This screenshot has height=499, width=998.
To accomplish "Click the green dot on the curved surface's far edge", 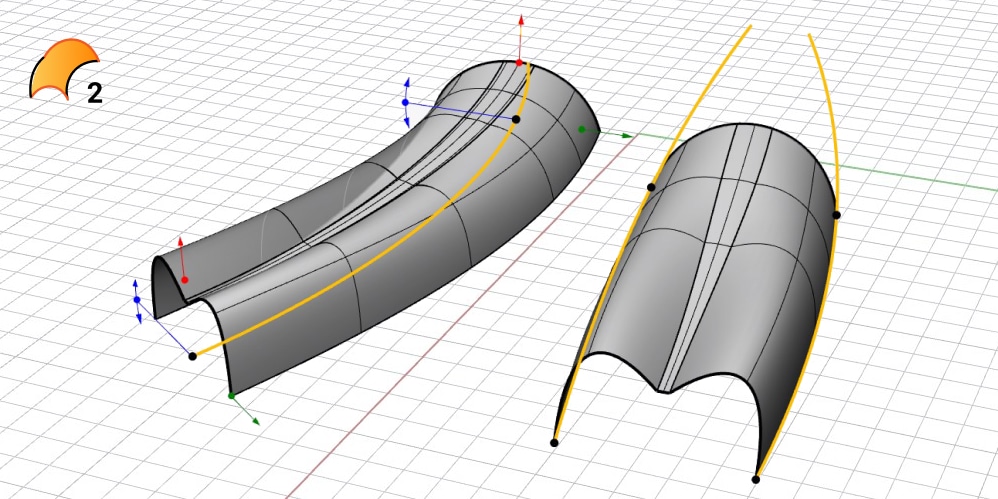I will [x=582, y=129].
